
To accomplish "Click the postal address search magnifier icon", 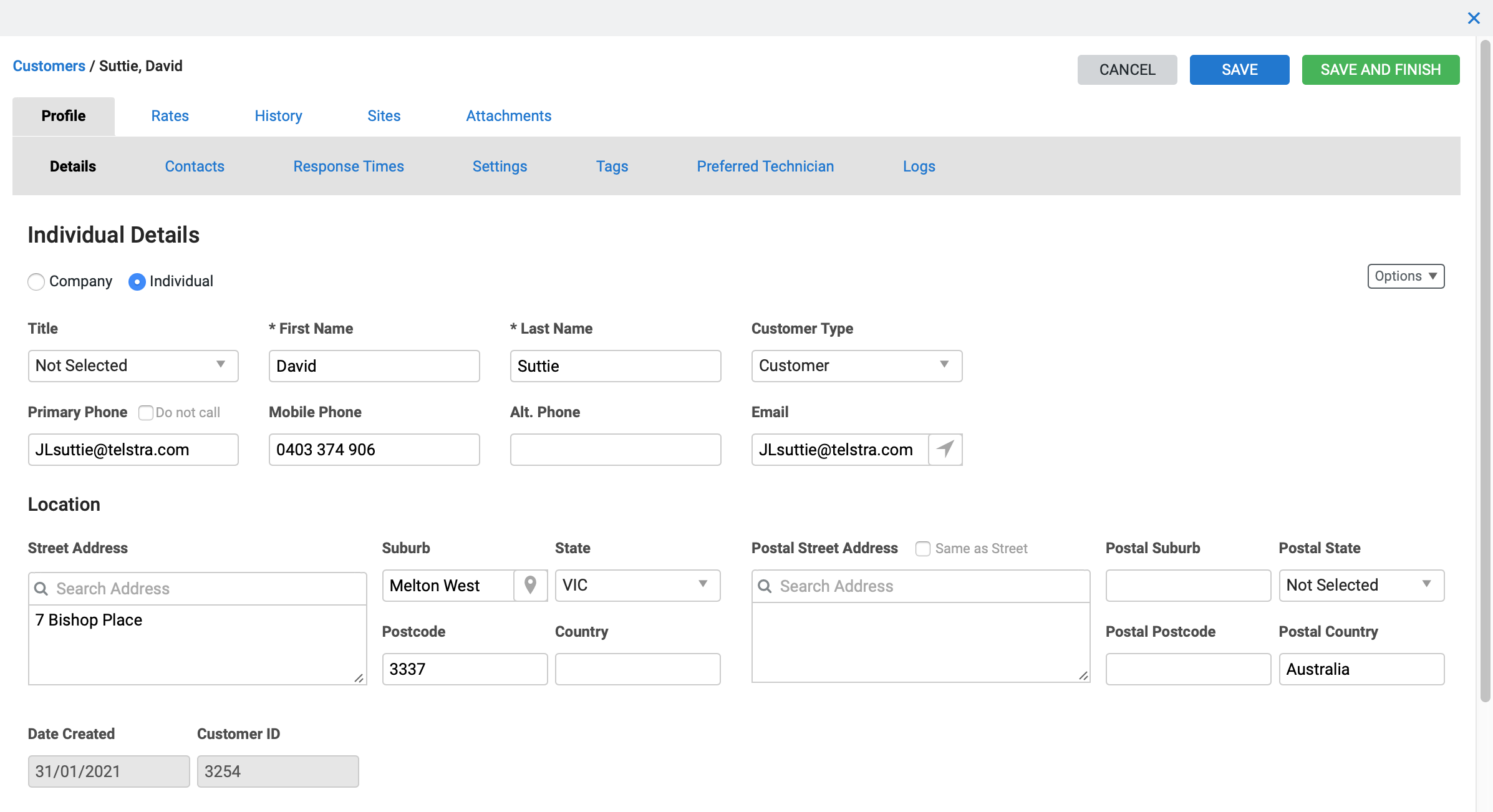I will [x=765, y=586].
